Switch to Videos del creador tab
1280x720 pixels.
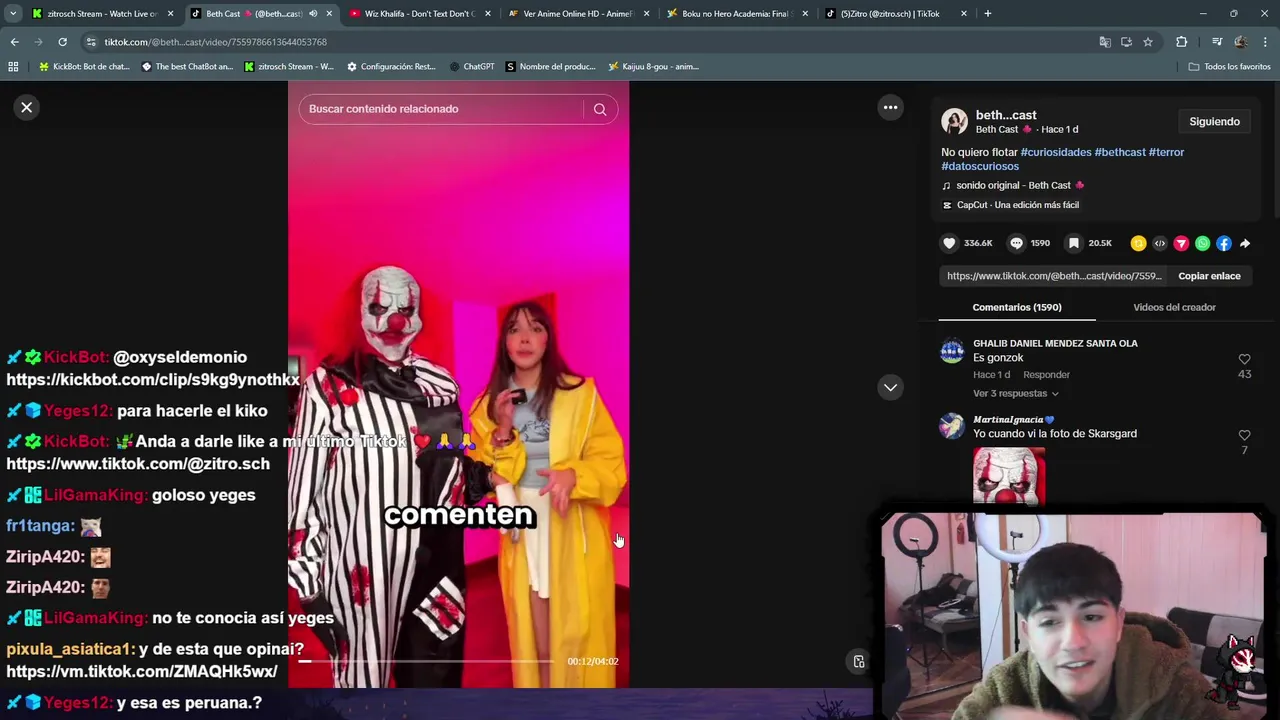[1174, 307]
